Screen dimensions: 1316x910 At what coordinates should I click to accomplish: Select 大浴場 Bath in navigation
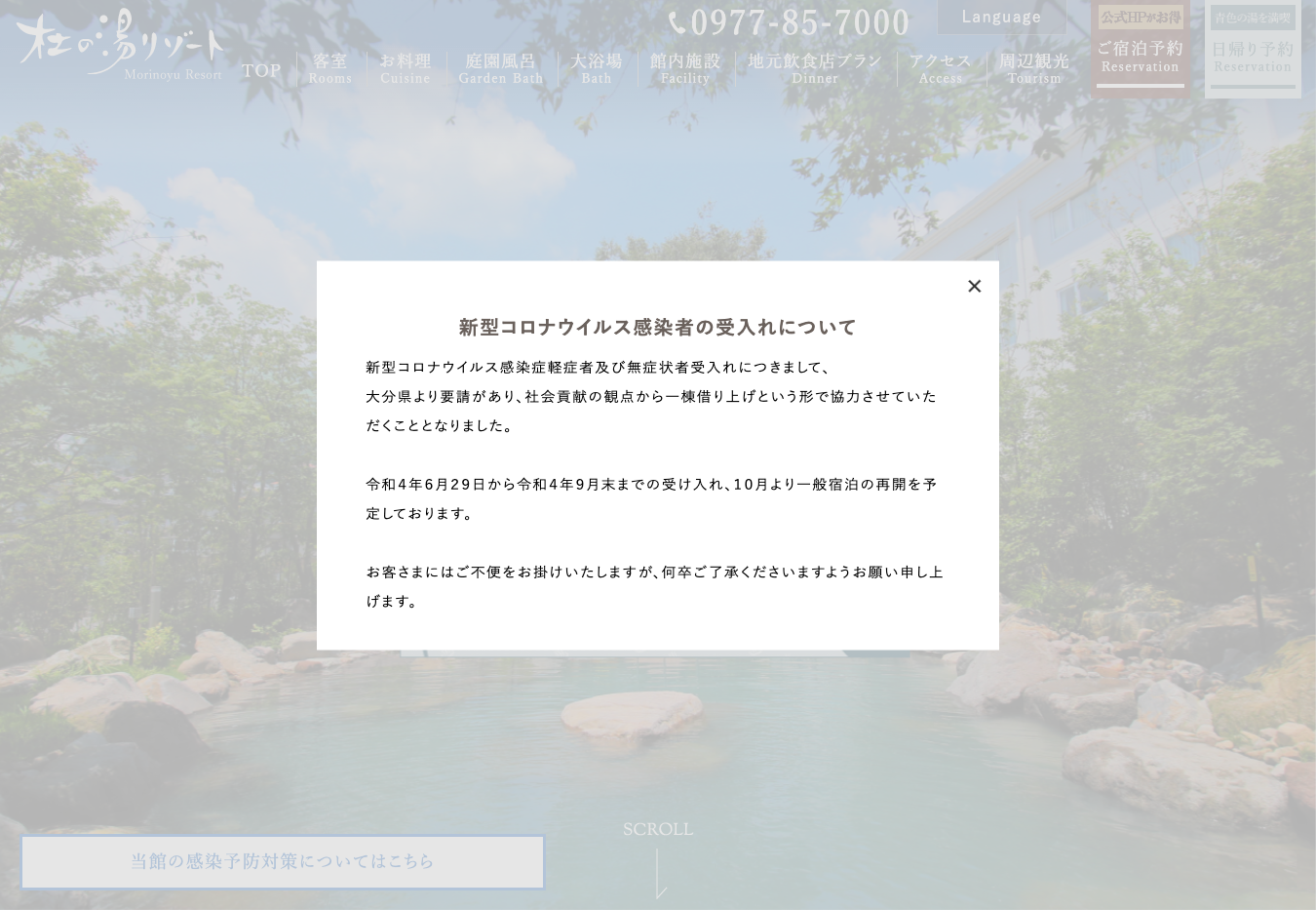click(597, 68)
